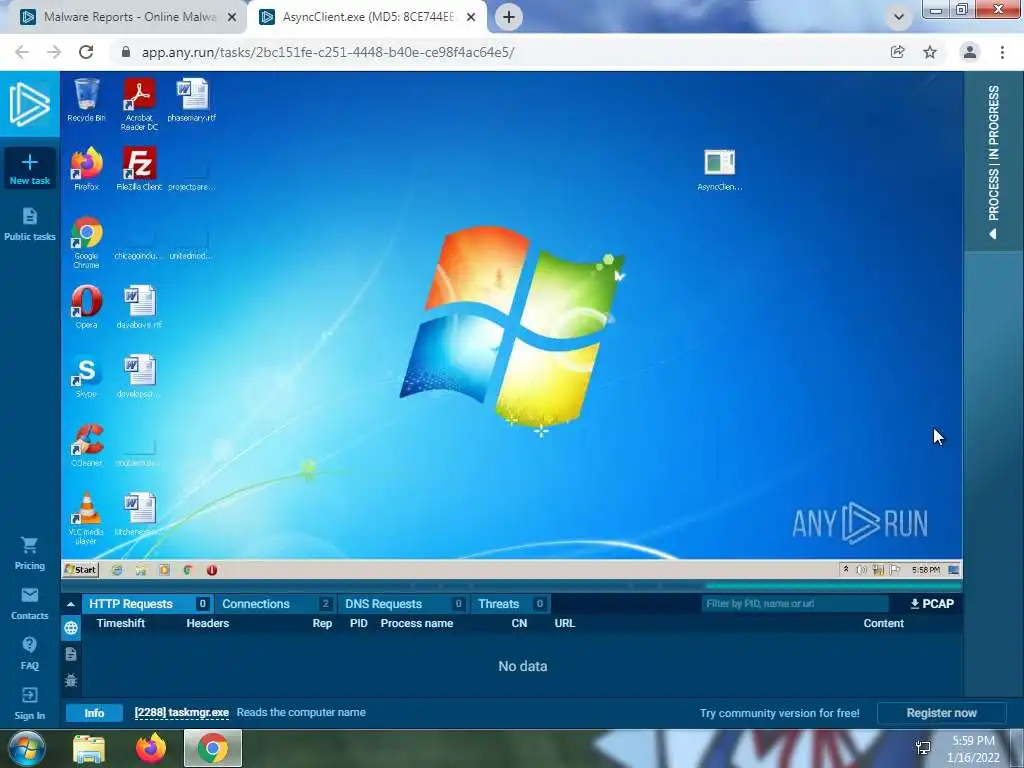
Task: Select Firefox shortcut on VM desktop
Action: point(86,169)
